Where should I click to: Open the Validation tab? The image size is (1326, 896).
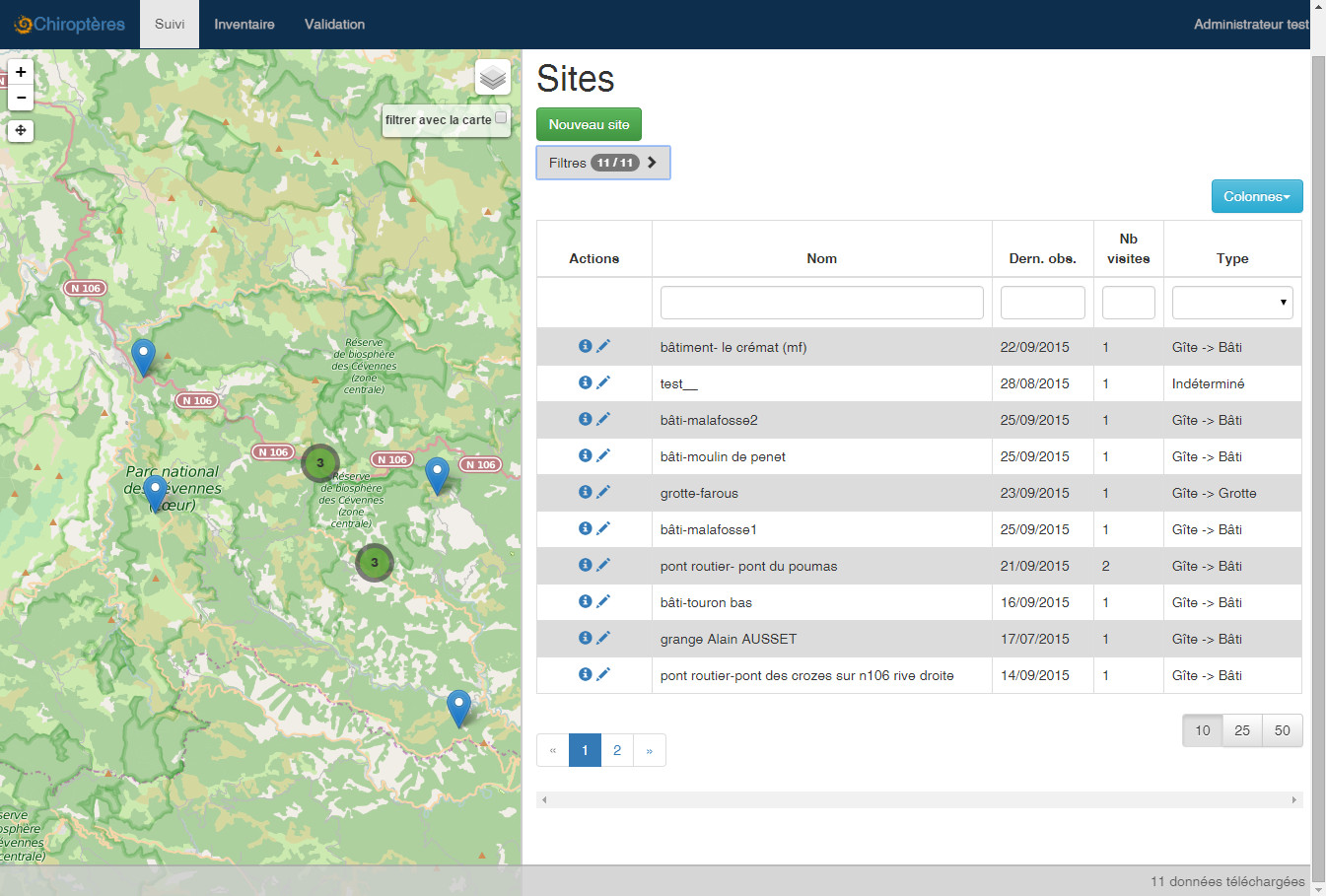(334, 25)
